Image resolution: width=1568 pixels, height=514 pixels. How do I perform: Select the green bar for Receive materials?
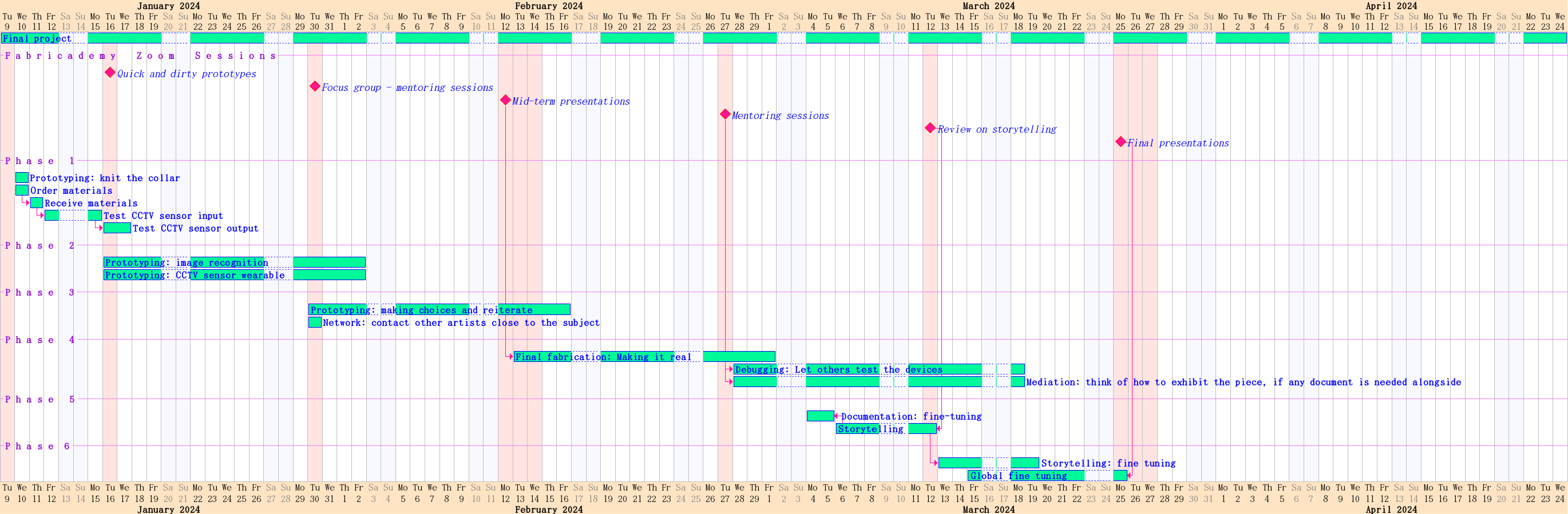coord(37,202)
